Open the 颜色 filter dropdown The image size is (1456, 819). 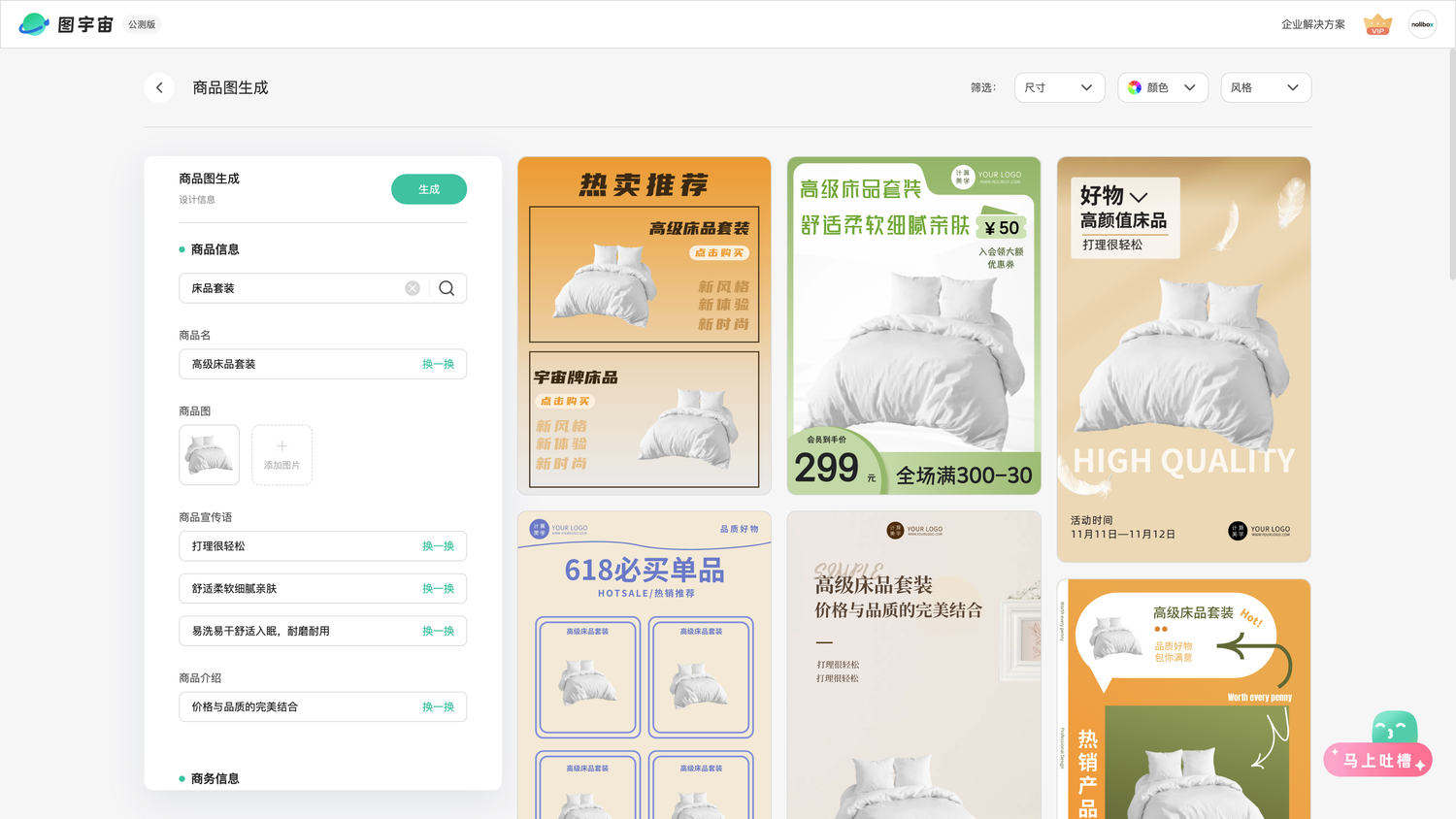tap(1163, 87)
